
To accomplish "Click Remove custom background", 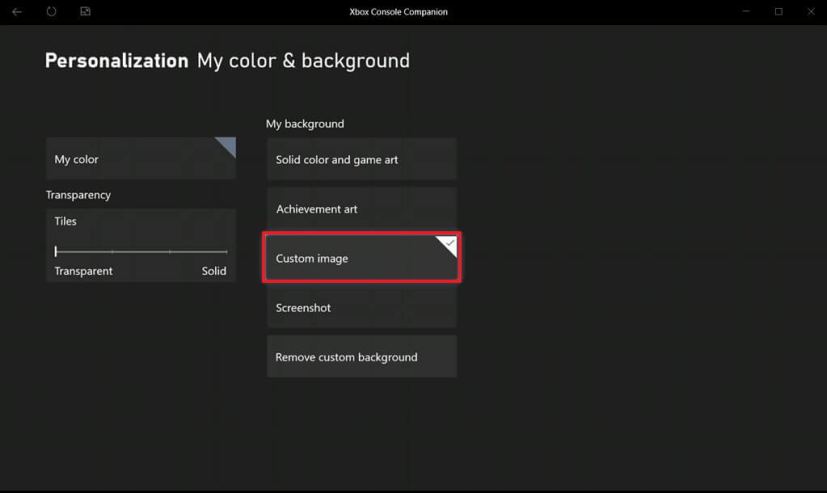I will point(362,357).
